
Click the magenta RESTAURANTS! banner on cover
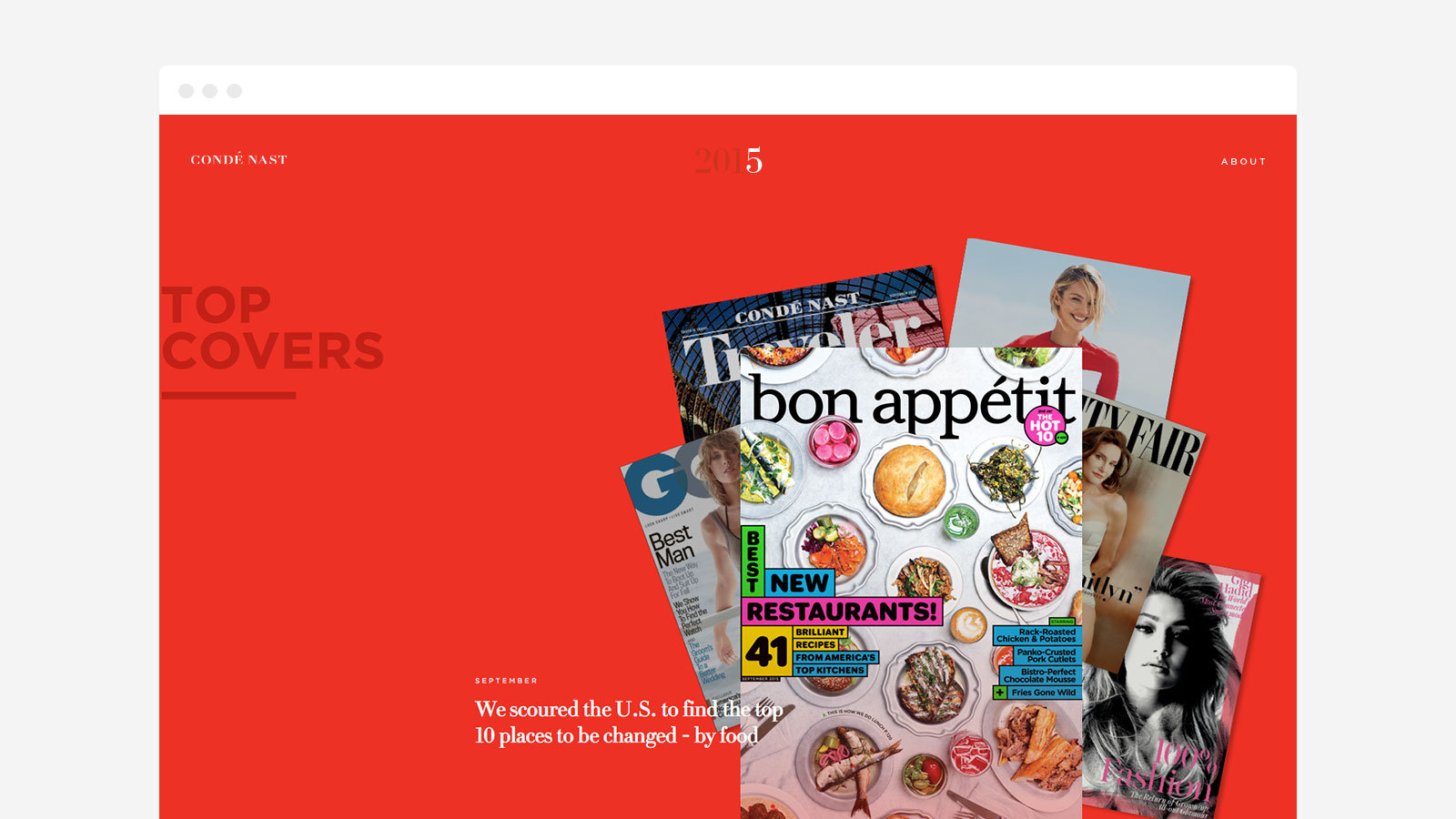pyautogui.click(x=842, y=612)
